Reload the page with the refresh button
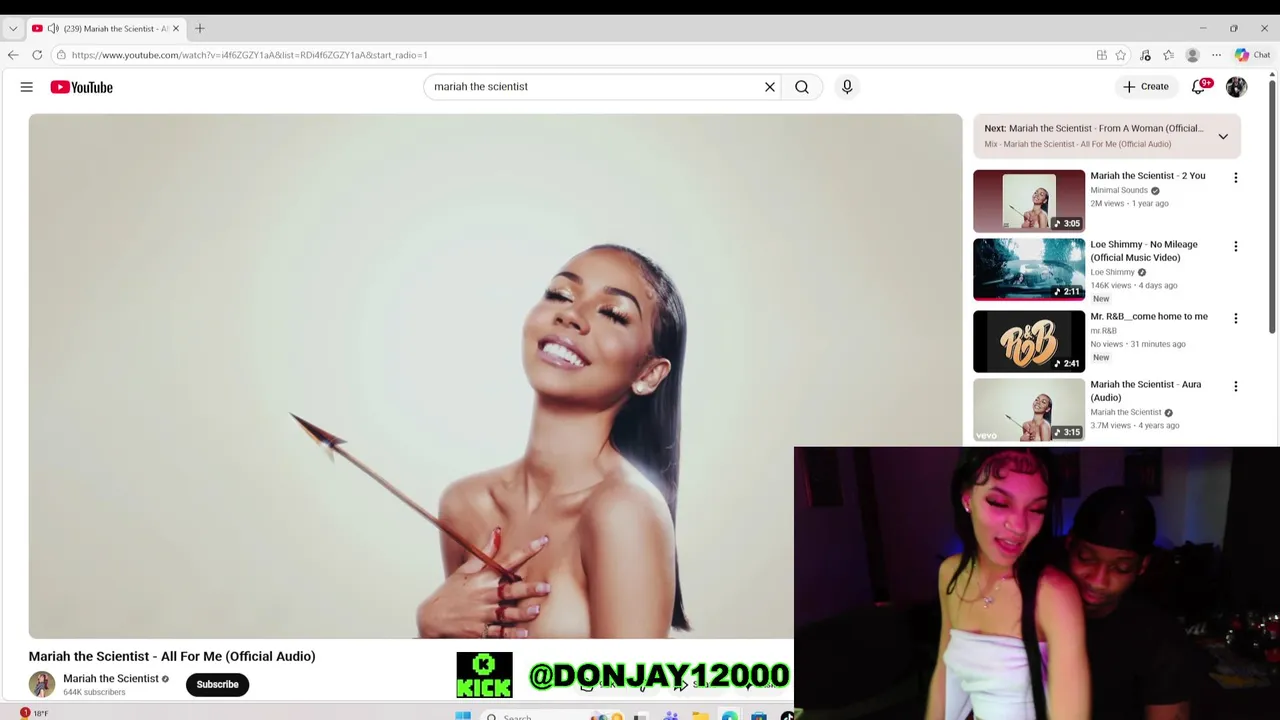1280x720 pixels. (37, 55)
